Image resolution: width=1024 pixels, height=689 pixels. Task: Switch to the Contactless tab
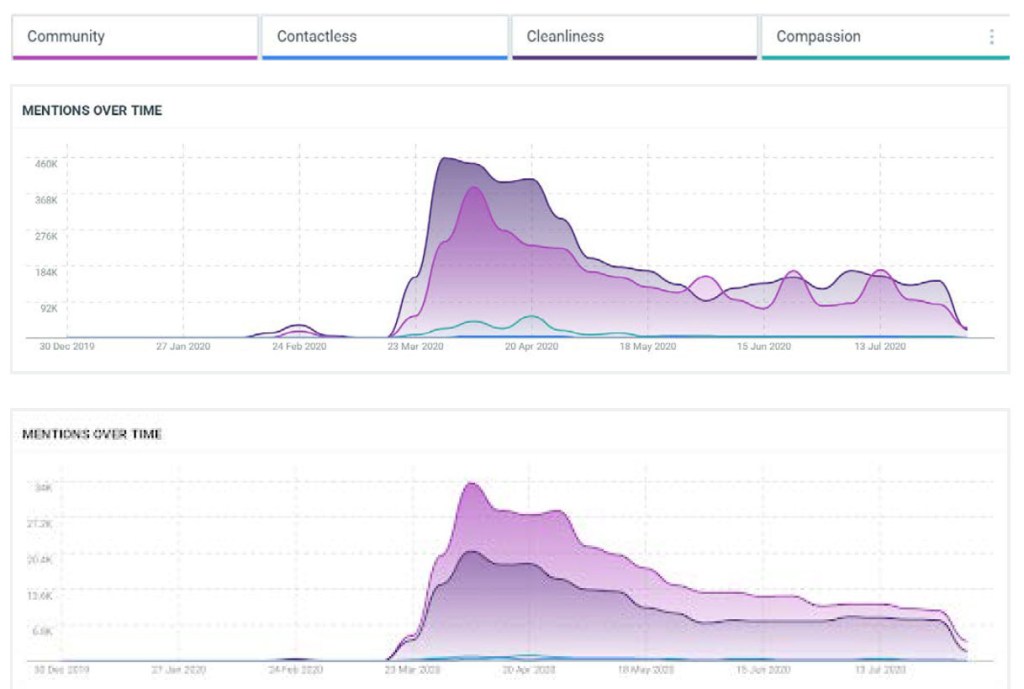click(x=316, y=37)
